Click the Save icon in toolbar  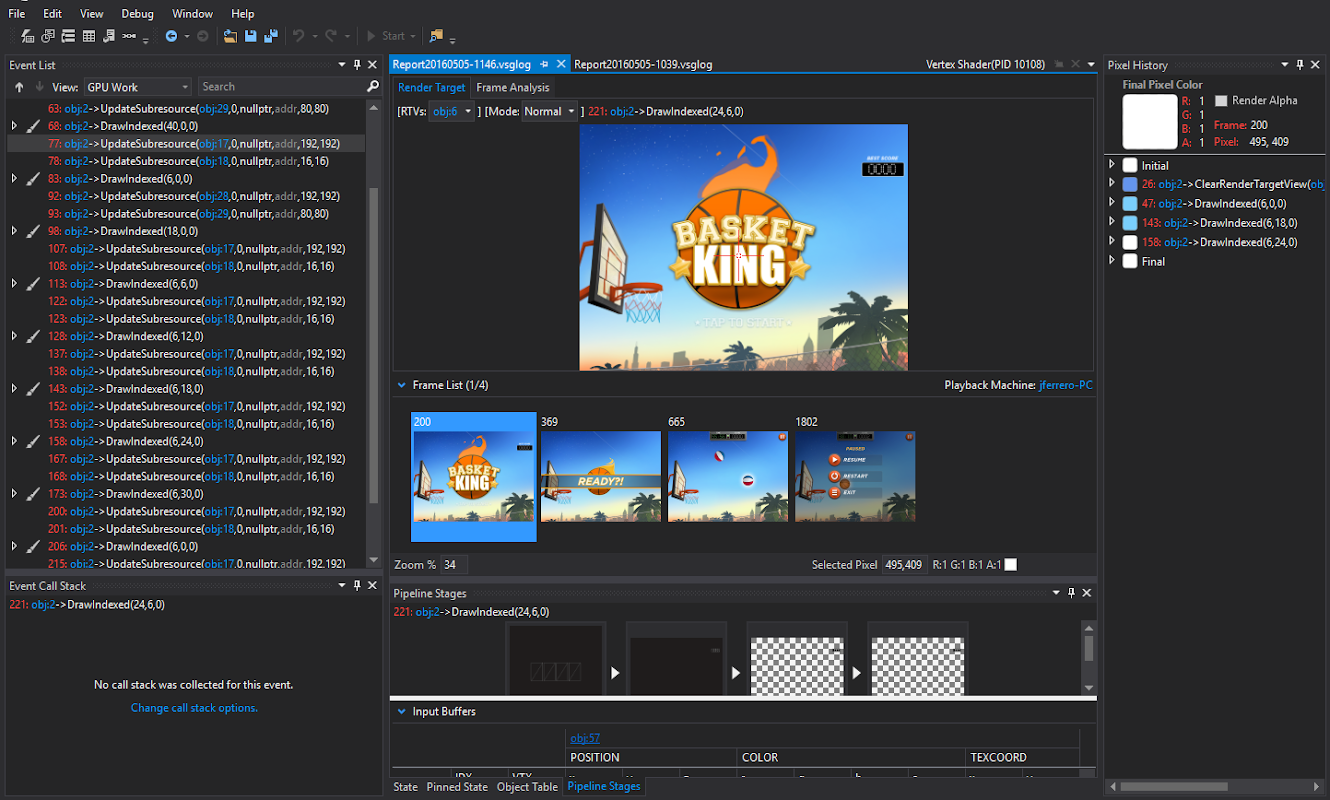(x=251, y=36)
